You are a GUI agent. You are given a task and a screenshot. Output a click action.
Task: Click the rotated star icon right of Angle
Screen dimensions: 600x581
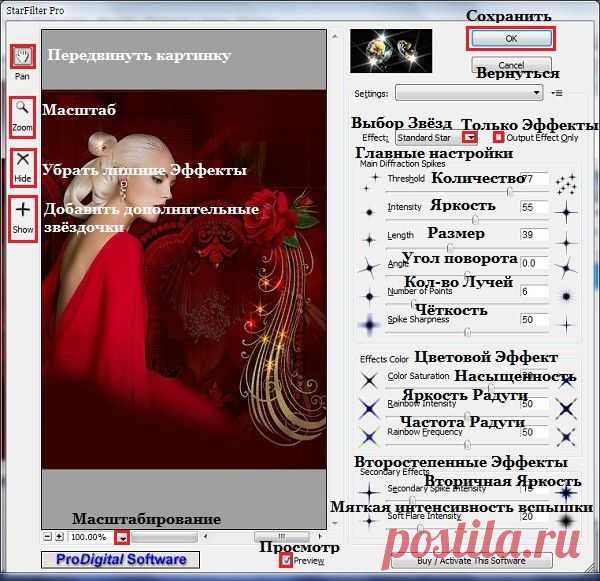tap(566, 268)
